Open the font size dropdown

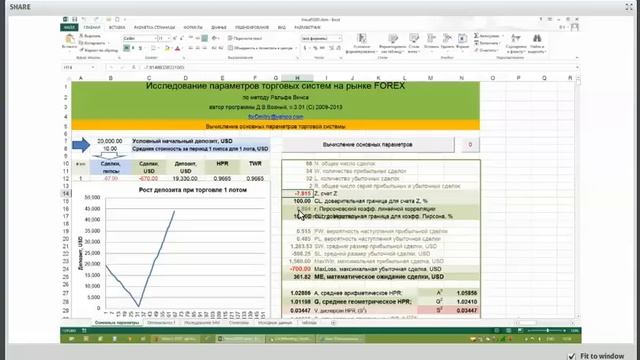click(169, 38)
